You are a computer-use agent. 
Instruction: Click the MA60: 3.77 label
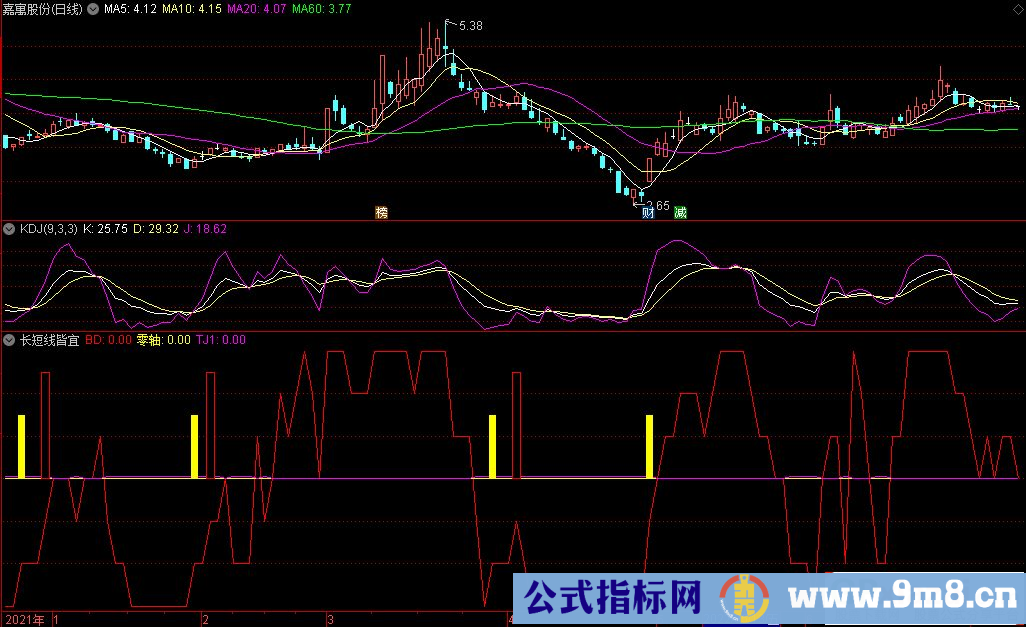(321, 9)
